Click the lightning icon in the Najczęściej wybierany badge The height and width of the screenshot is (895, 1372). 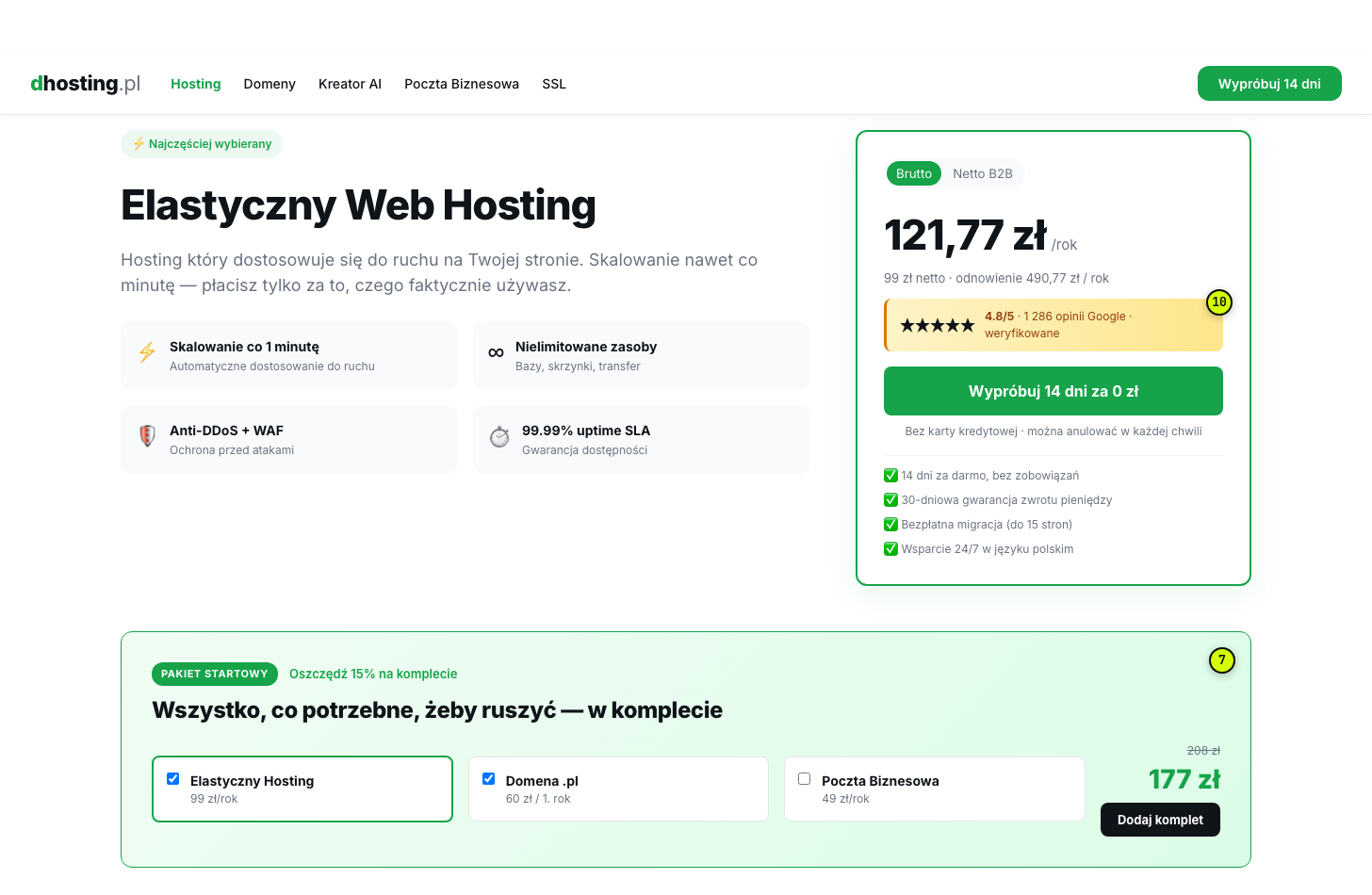(139, 144)
